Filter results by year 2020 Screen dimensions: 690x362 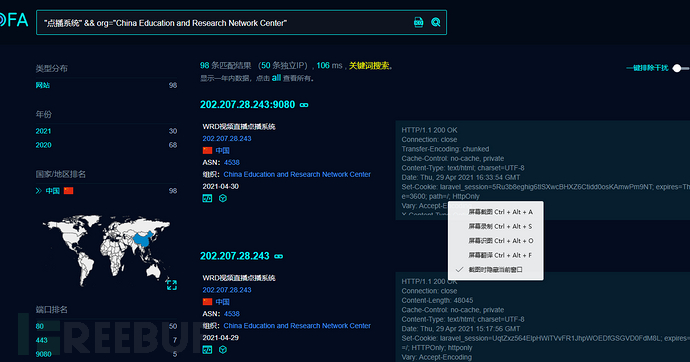pos(43,145)
